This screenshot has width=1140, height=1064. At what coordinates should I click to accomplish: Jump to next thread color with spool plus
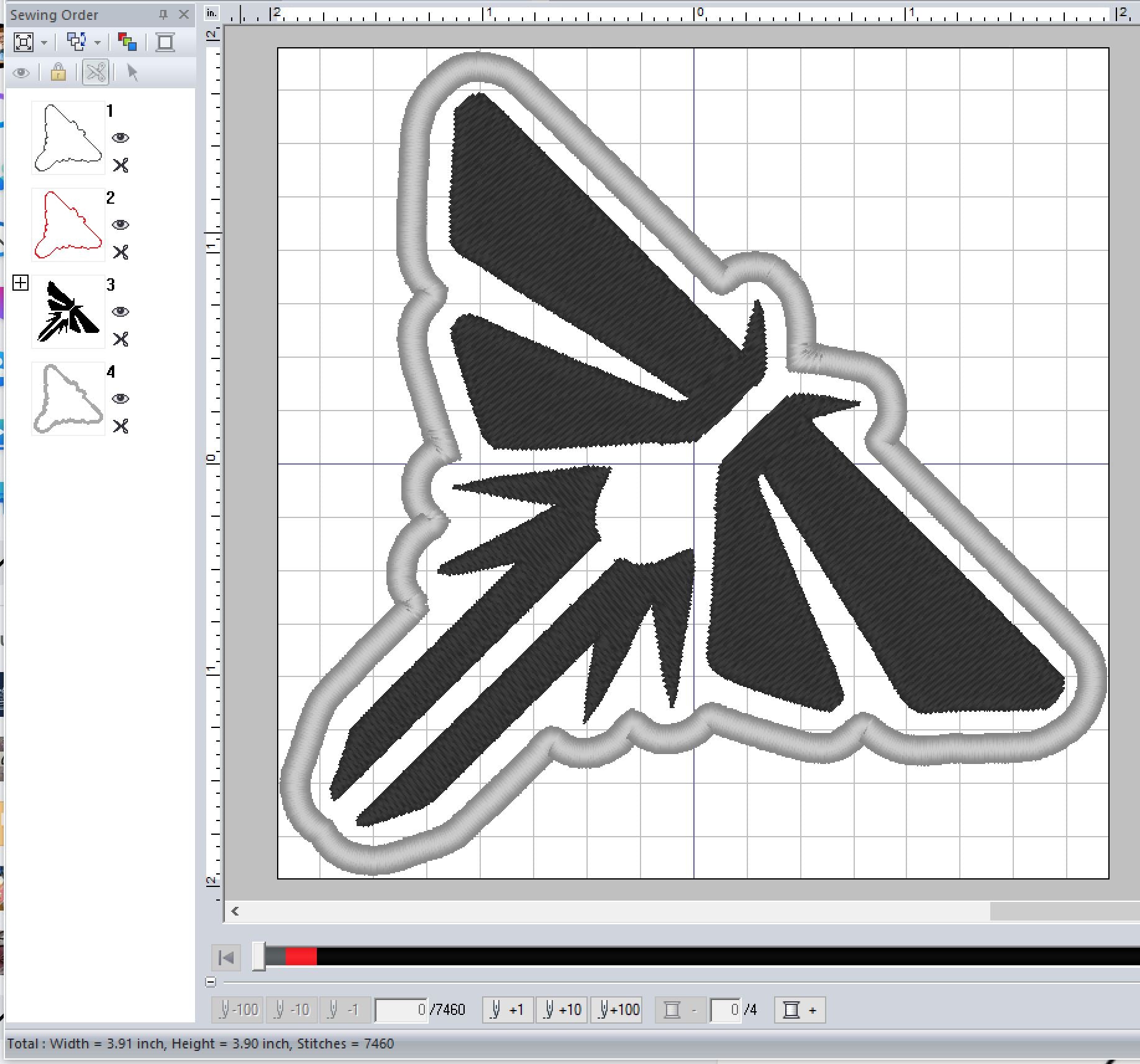tap(800, 1010)
